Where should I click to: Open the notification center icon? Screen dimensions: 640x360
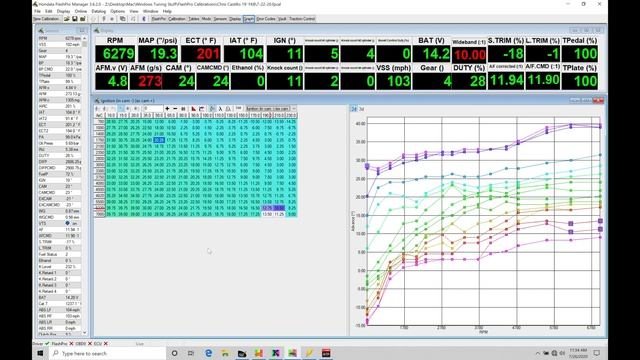[x=596, y=353]
